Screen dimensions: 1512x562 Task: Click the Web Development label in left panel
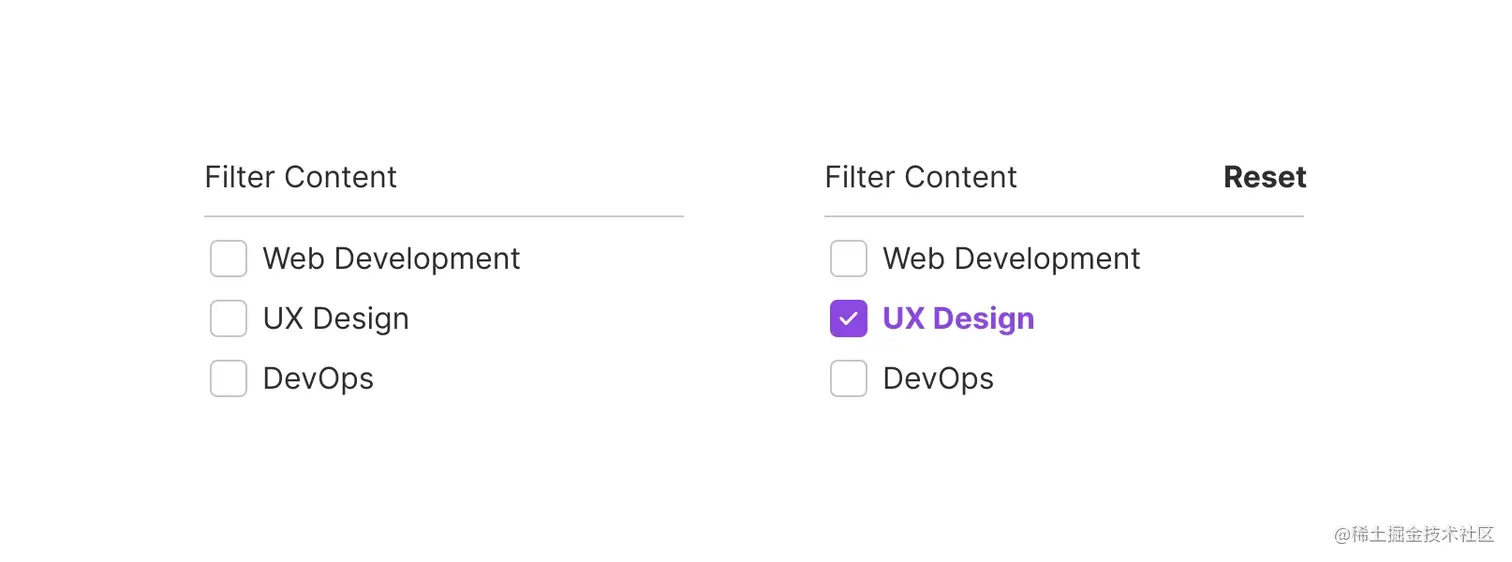pyautogui.click(x=391, y=259)
